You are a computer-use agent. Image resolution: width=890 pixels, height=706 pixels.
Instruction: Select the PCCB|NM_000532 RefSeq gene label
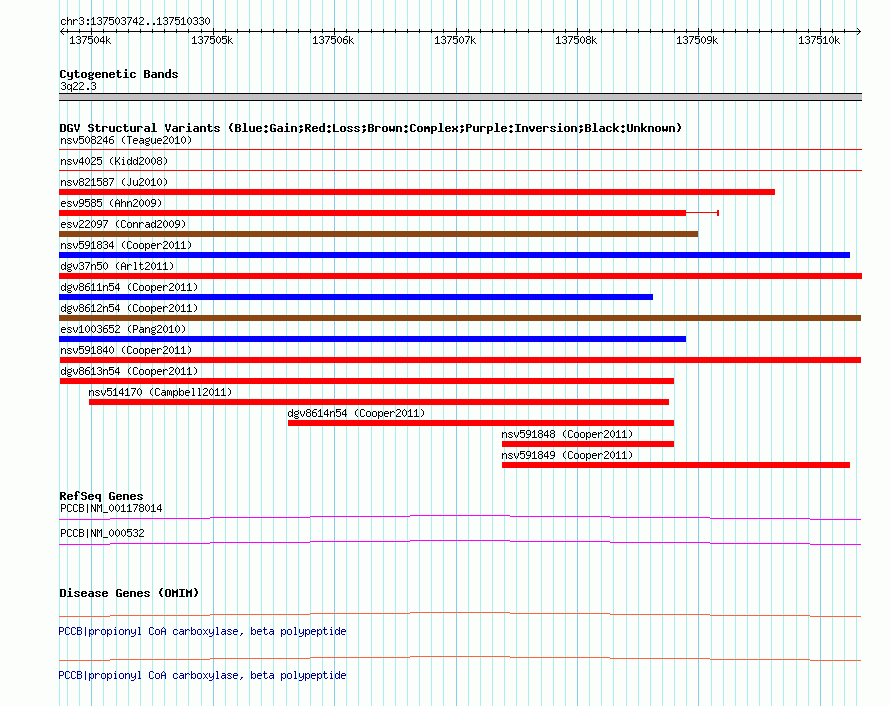(102, 533)
